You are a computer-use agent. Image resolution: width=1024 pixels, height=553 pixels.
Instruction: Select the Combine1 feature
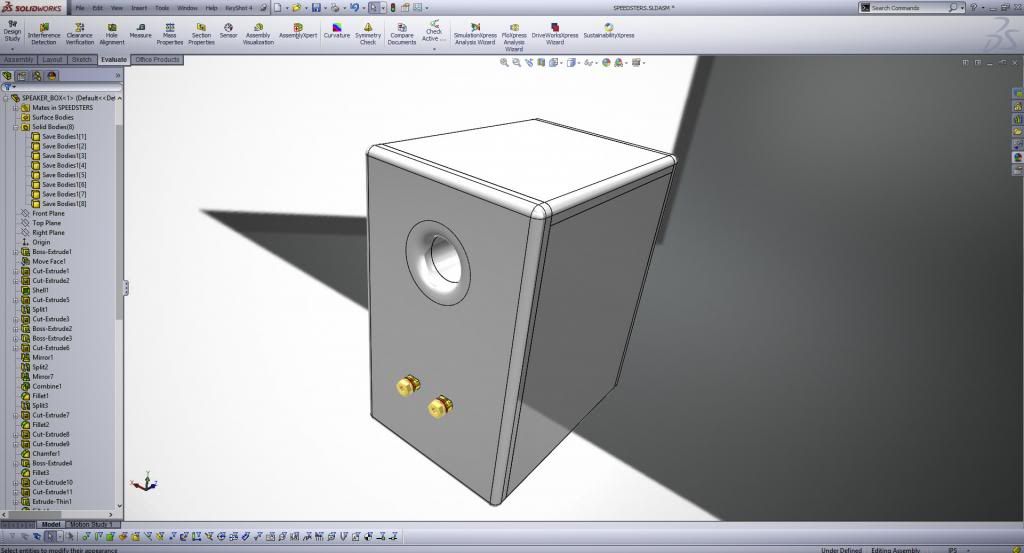41,387
